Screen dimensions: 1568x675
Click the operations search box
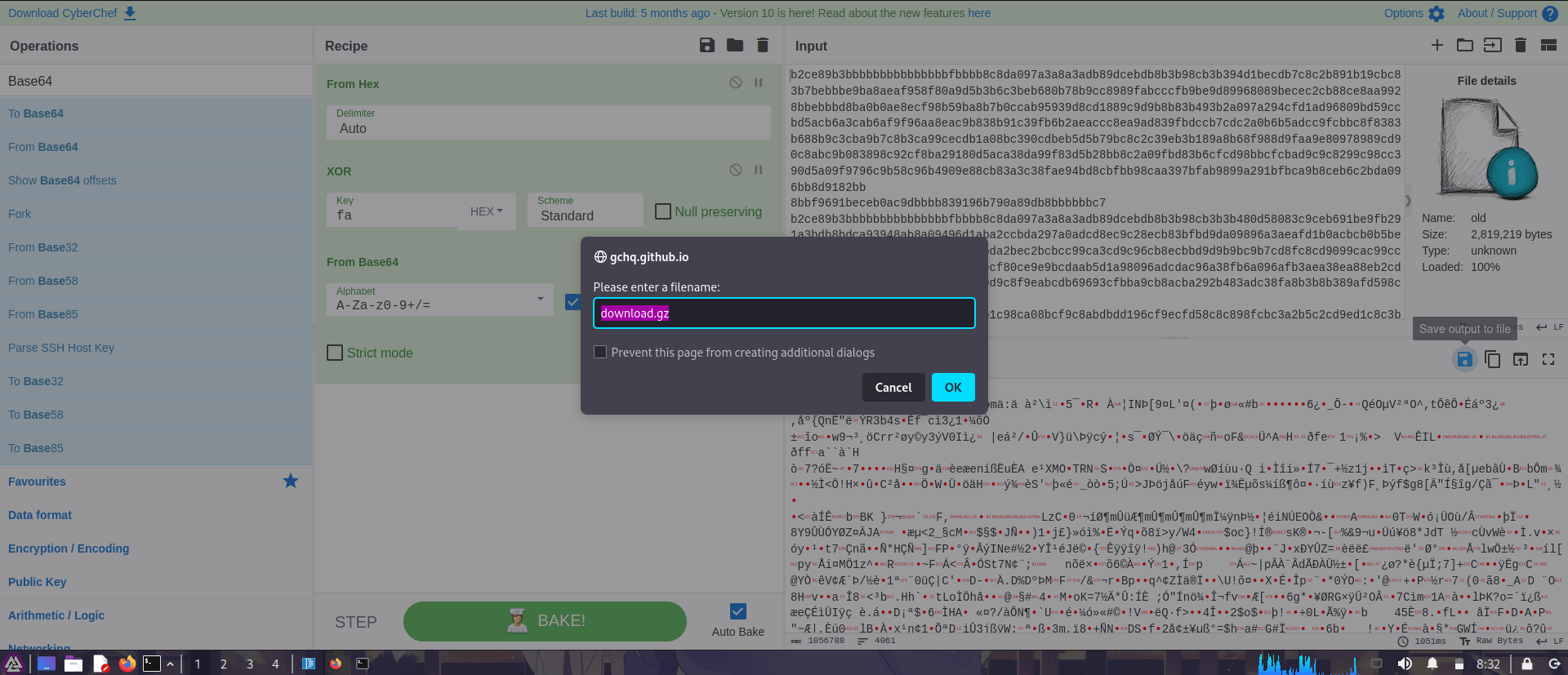click(x=156, y=81)
